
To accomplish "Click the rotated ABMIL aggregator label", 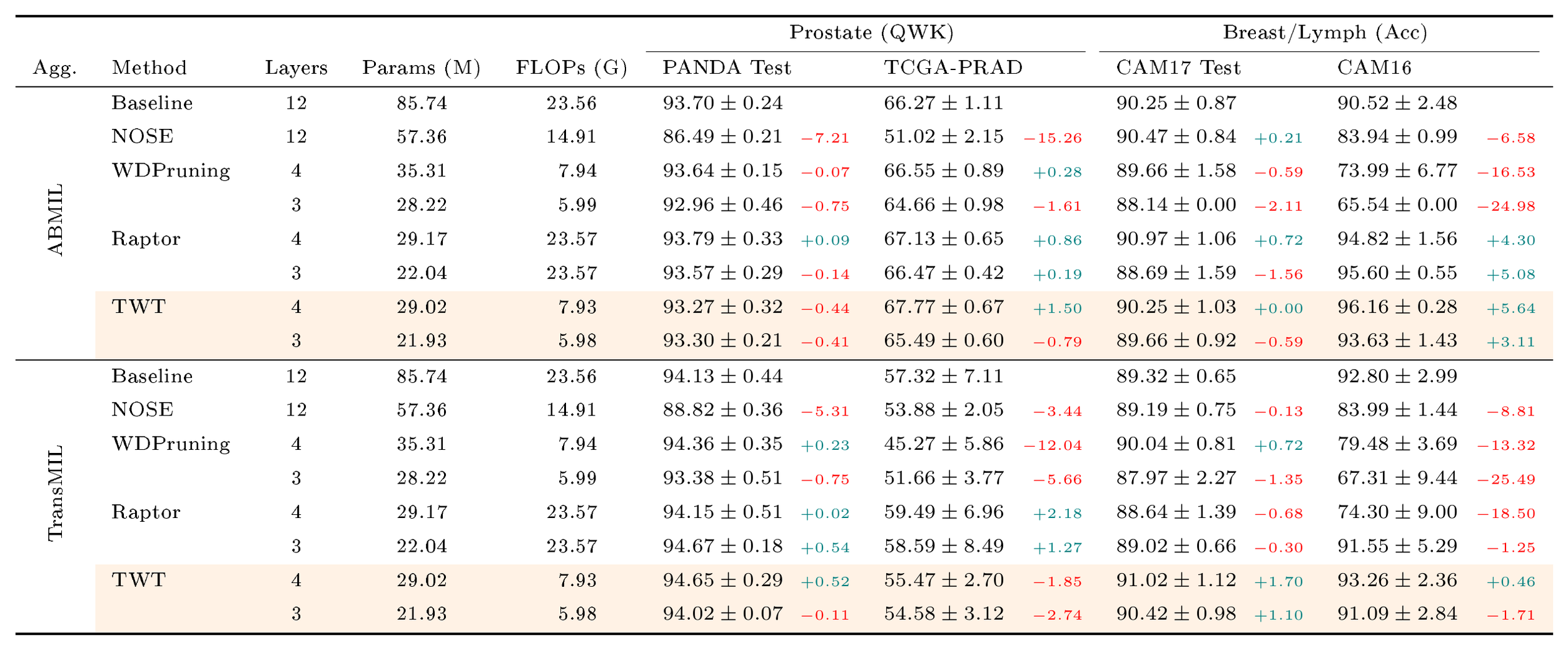I will 56,220.
